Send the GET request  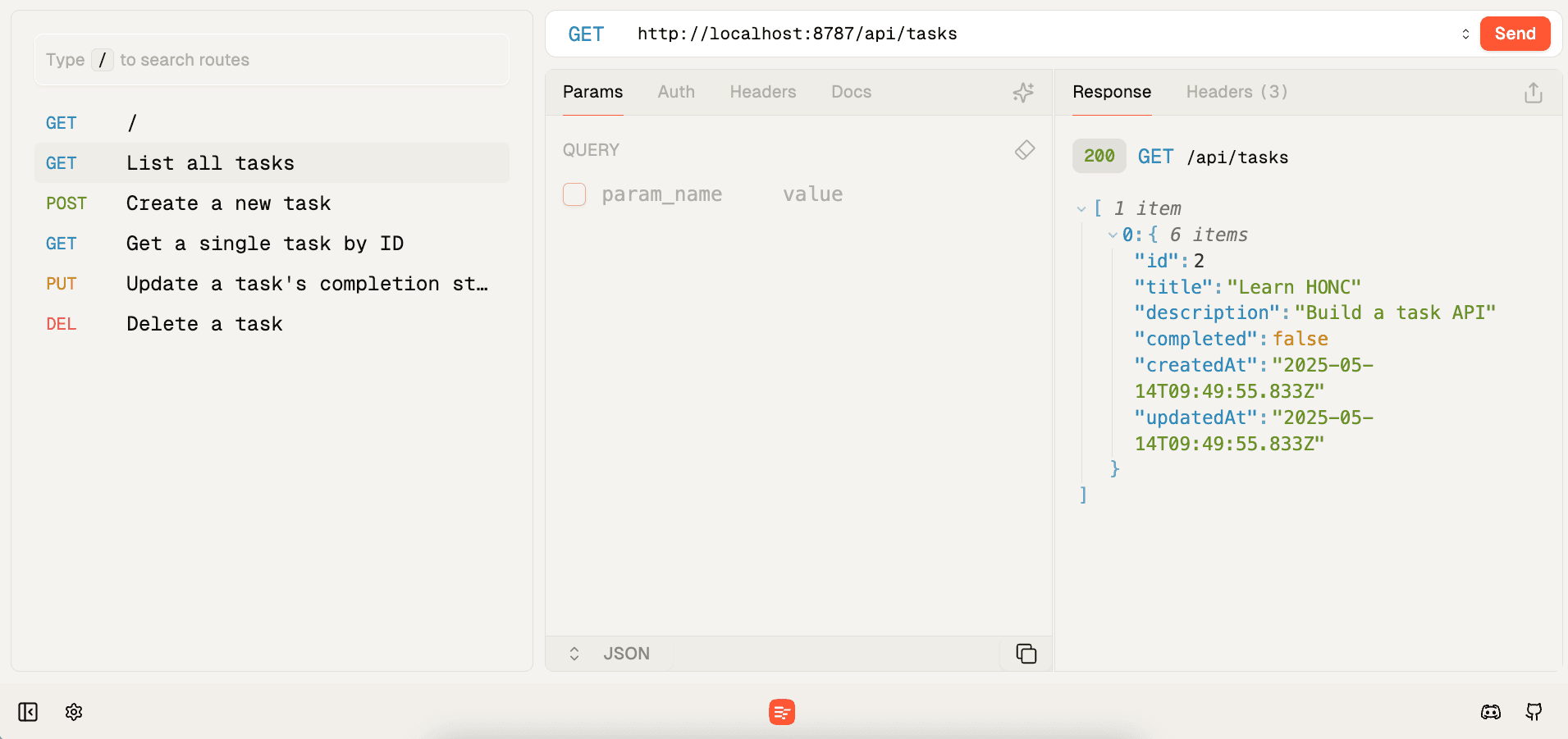coord(1514,34)
